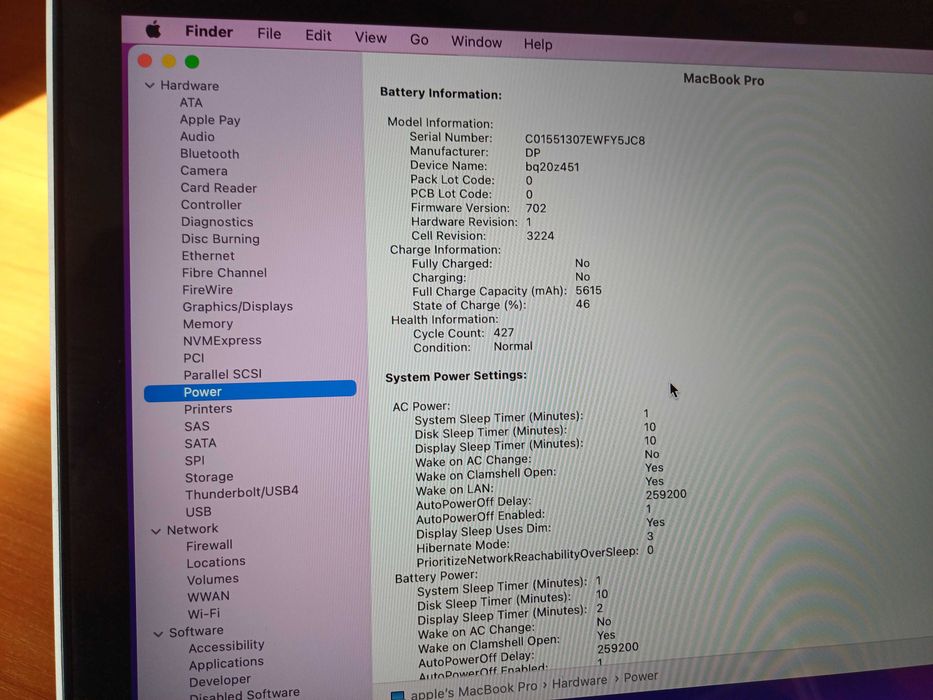Open the Window menu

477,42
